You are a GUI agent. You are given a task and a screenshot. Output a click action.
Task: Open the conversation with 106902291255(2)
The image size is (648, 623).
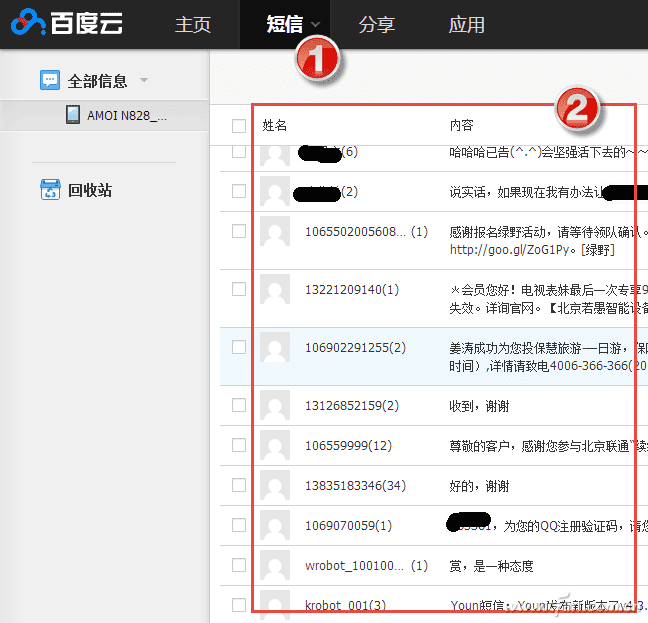pyautogui.click(x=355, y=347)
